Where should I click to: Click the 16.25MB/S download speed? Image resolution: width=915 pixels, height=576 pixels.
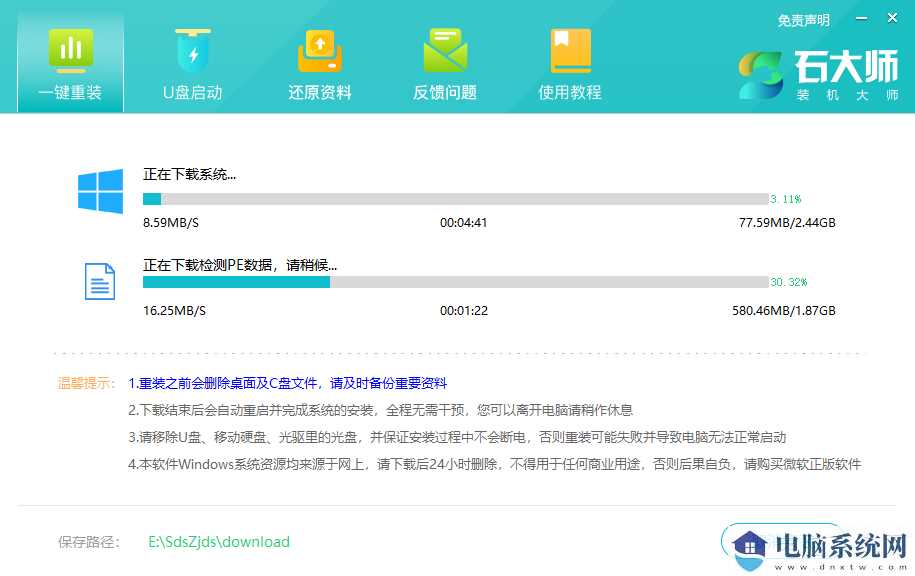click(x=174, y=310)
